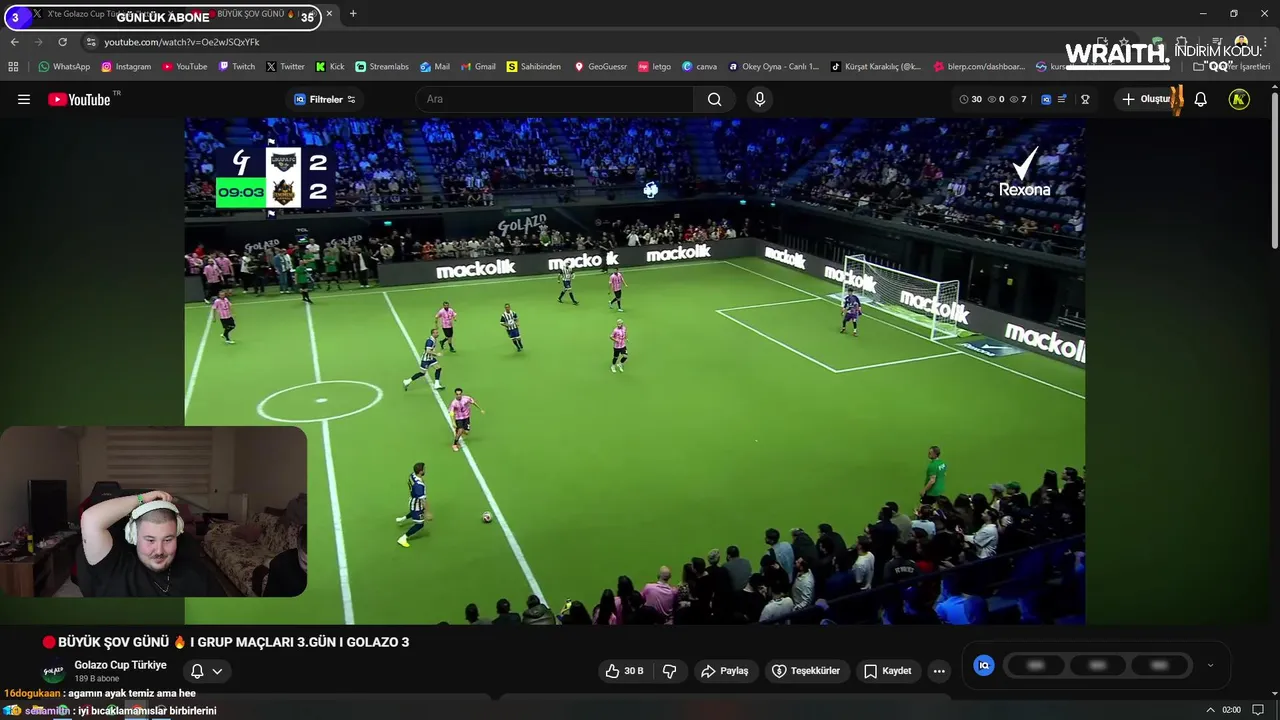The image size is (1280, 720).
Task: Click the vidIQ badge below video
Action: (984, 665)
